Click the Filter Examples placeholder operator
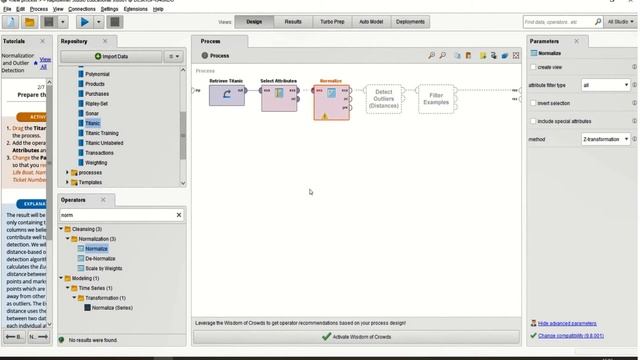The height and width of the screenshot is (360, 640). point(436,99)
